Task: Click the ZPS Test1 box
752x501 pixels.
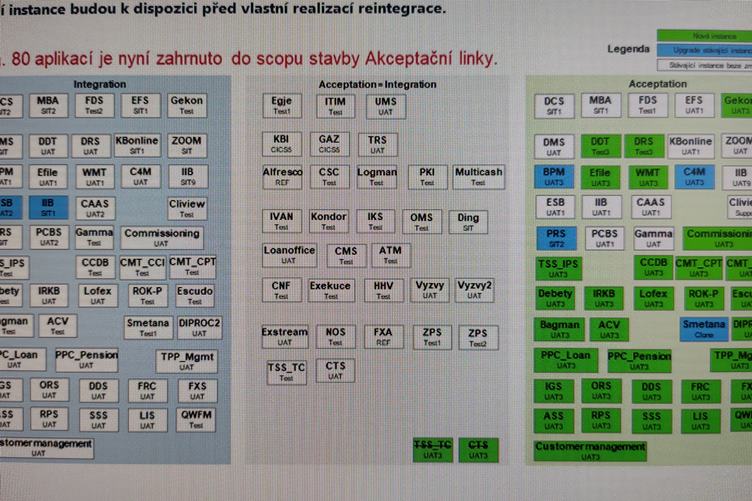Action: 432,337
